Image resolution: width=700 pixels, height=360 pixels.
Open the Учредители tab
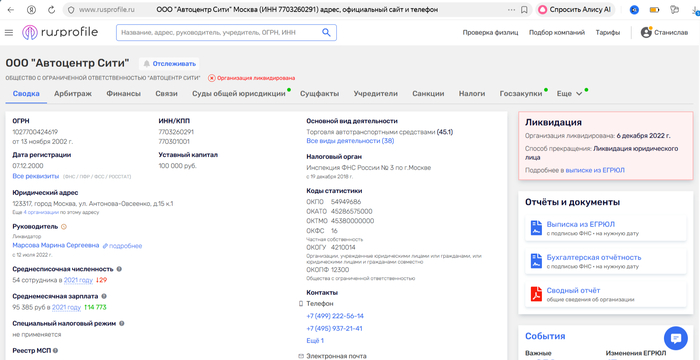click(375, 93)
